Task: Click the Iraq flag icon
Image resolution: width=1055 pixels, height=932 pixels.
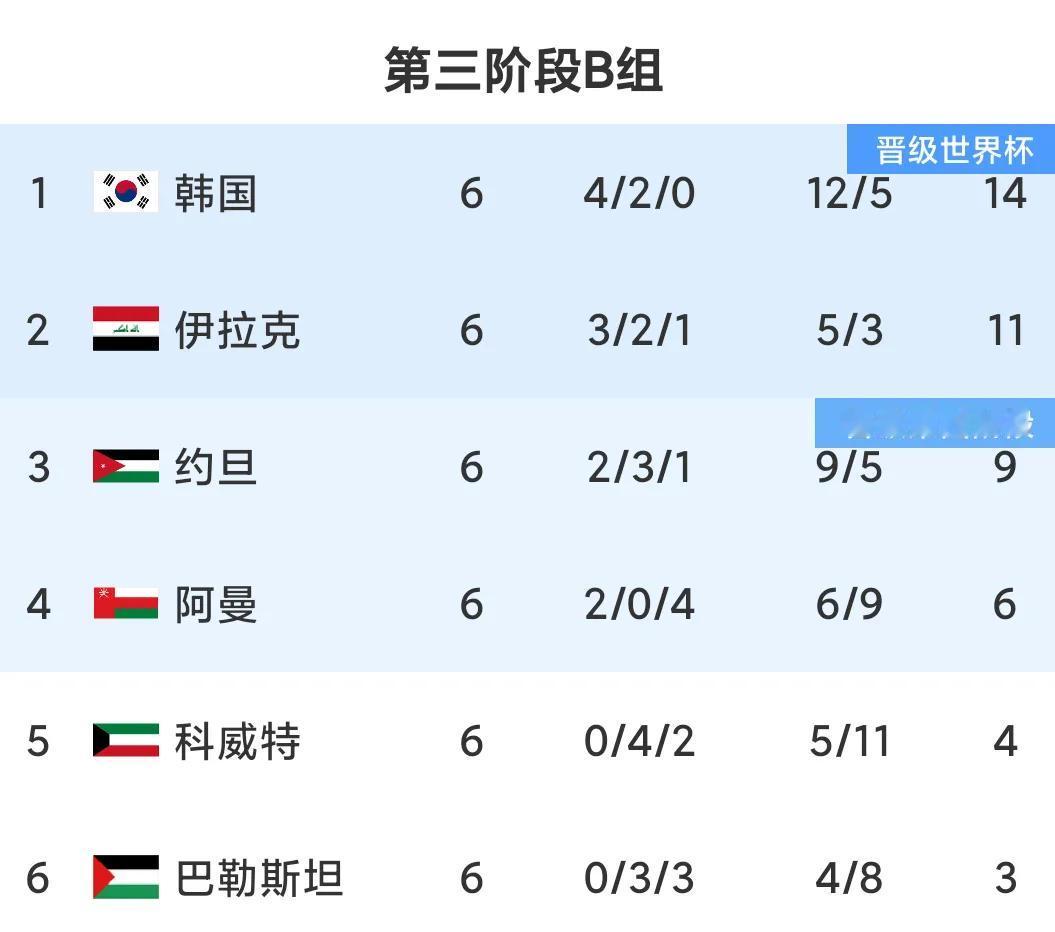Action: (126, 329)
